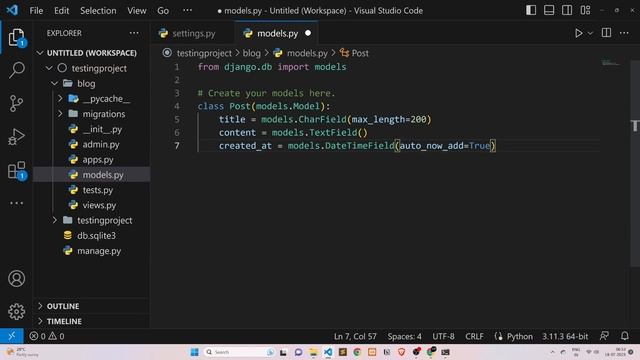Image resolution: width=640 pixels, height=360 pixels.
Task: Run the Python file with play icon
Action: point(578,33)
